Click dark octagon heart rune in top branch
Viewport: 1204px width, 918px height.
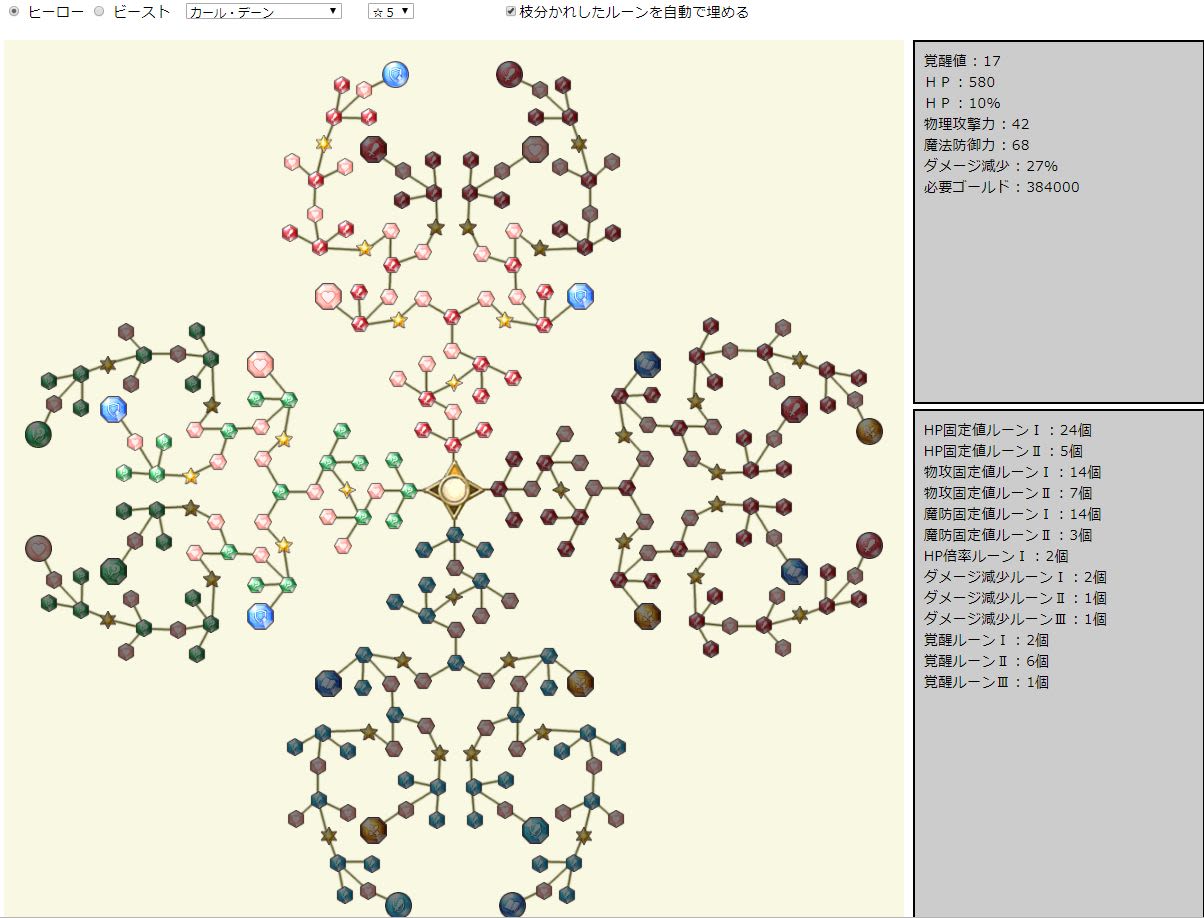535,150
